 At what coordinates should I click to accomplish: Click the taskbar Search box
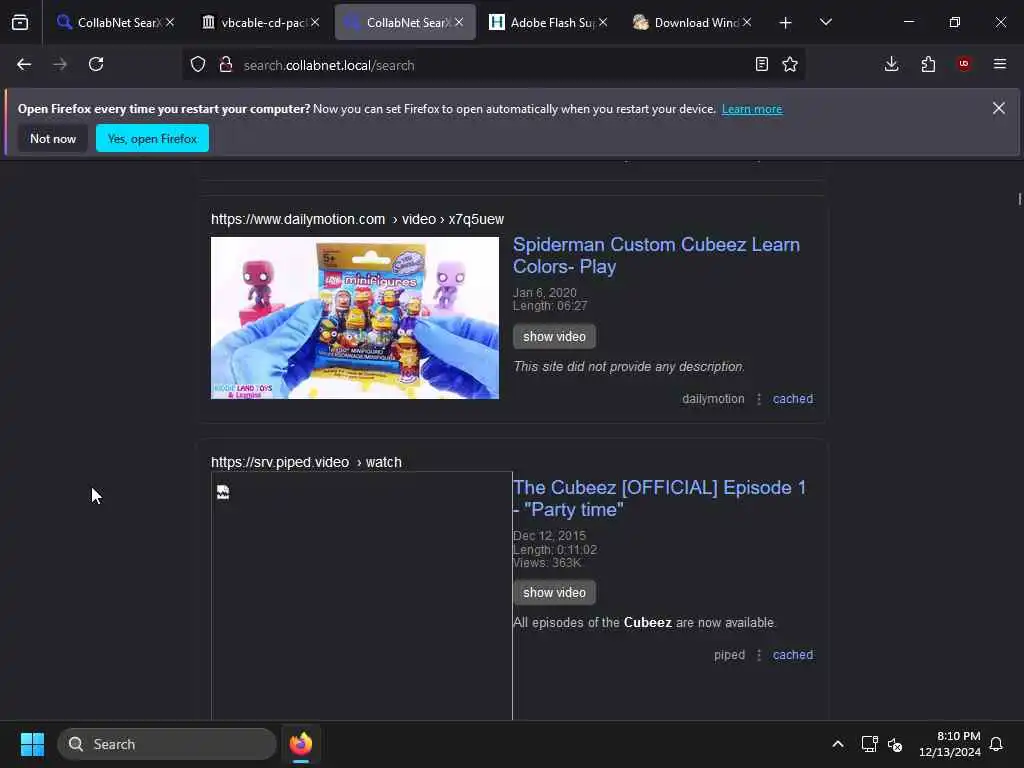pyautogui.click(x=167, y=744)
